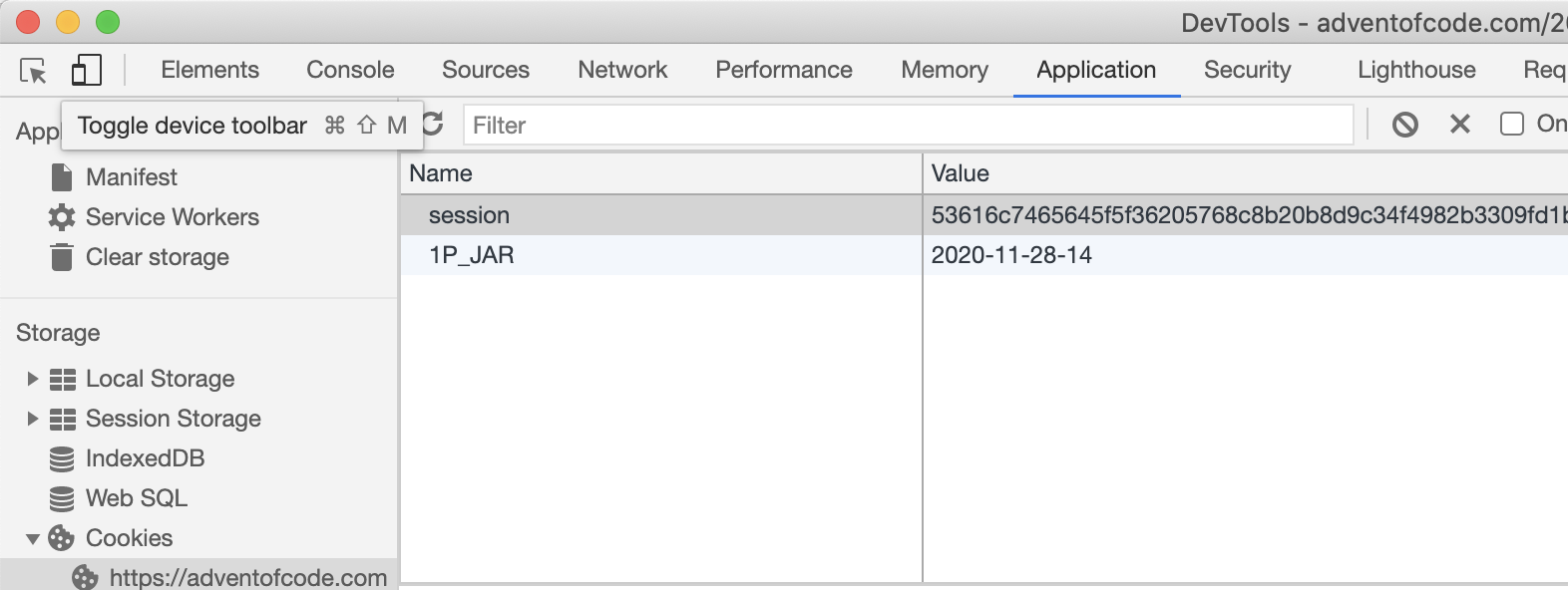Select the IndexedDB database item
The height and width of the screenshot is (590, 1568).
(x=145, y=458)
